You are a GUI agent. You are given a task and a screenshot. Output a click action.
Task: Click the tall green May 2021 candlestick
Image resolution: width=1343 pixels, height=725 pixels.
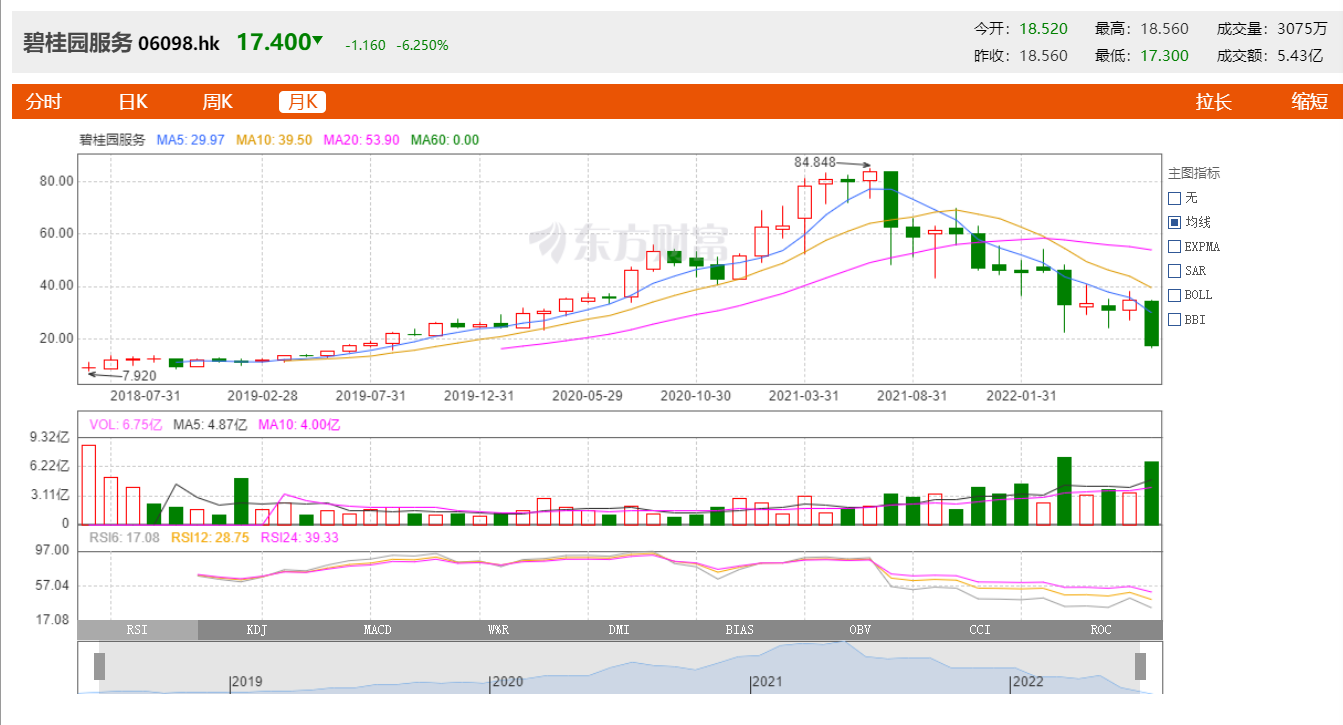coord(890,199)
